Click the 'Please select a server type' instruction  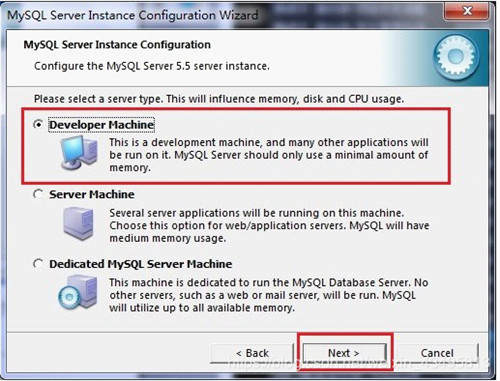pos(219,99)
